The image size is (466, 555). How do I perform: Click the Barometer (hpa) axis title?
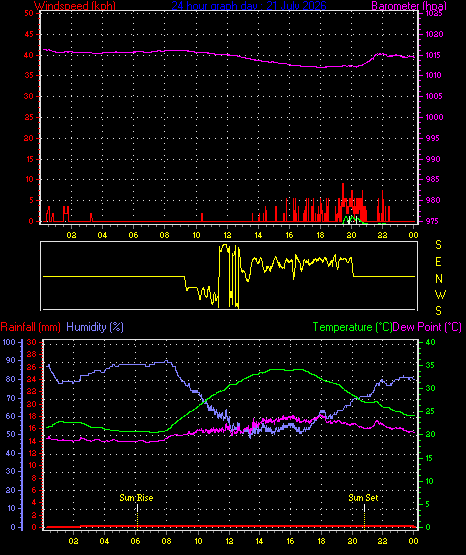(x=409, y=6)
